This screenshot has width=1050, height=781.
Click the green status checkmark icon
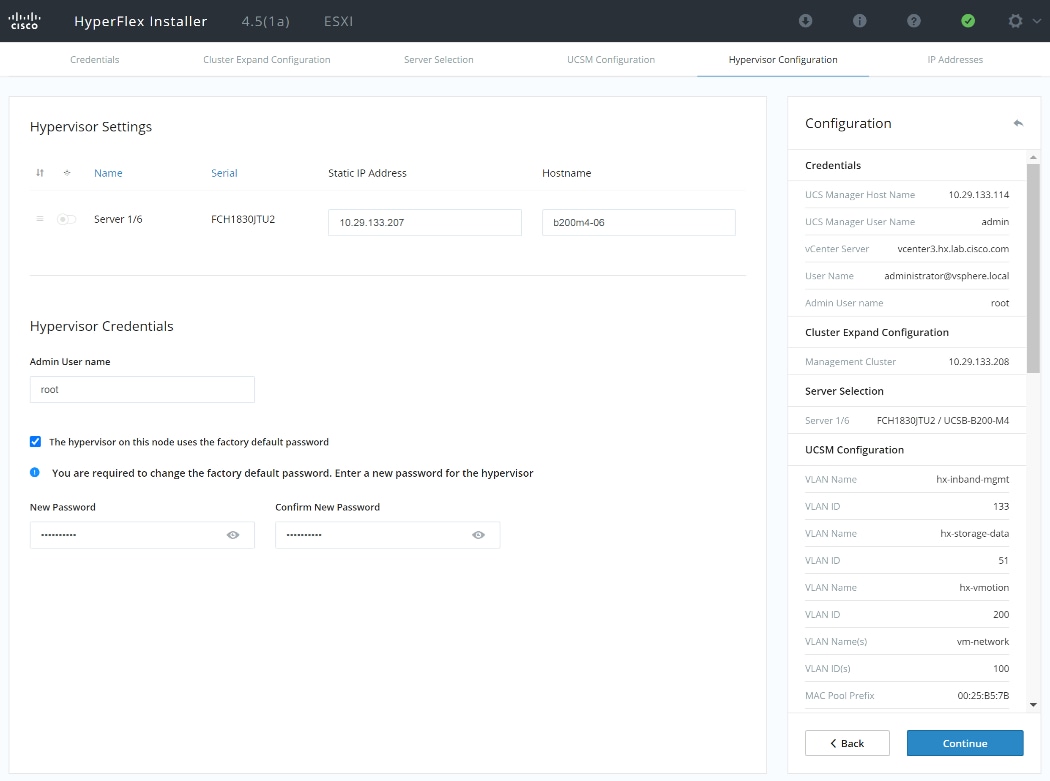[x=968, y=21]
